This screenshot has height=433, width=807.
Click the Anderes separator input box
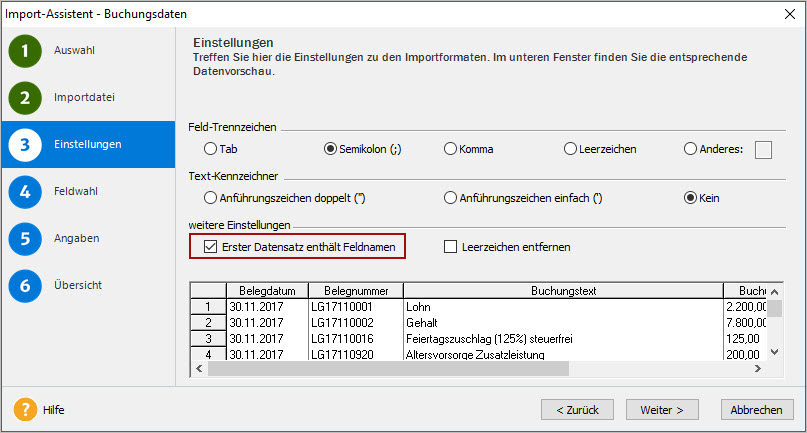pos(763,150)
